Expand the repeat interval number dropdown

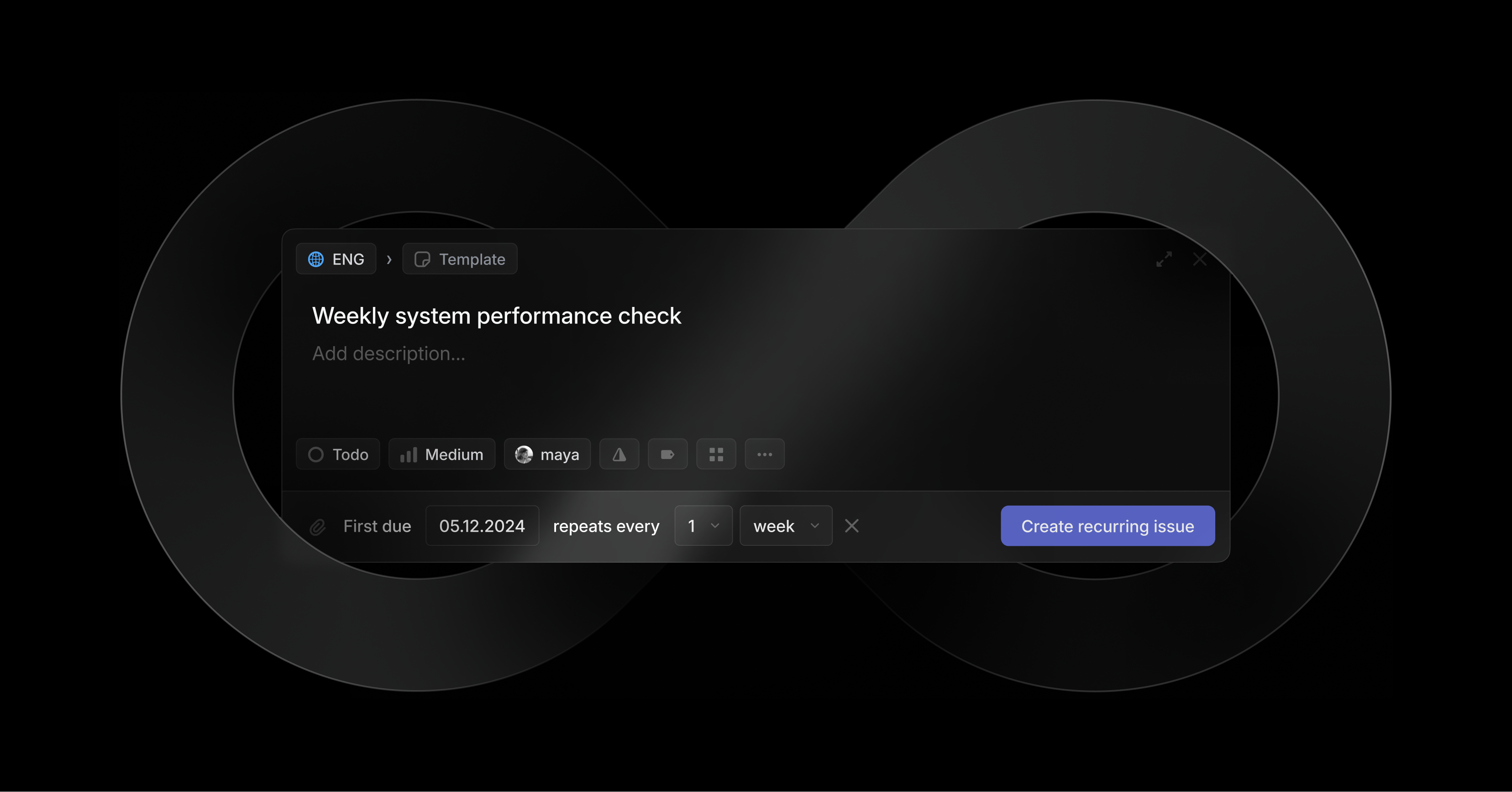[700, 525]
